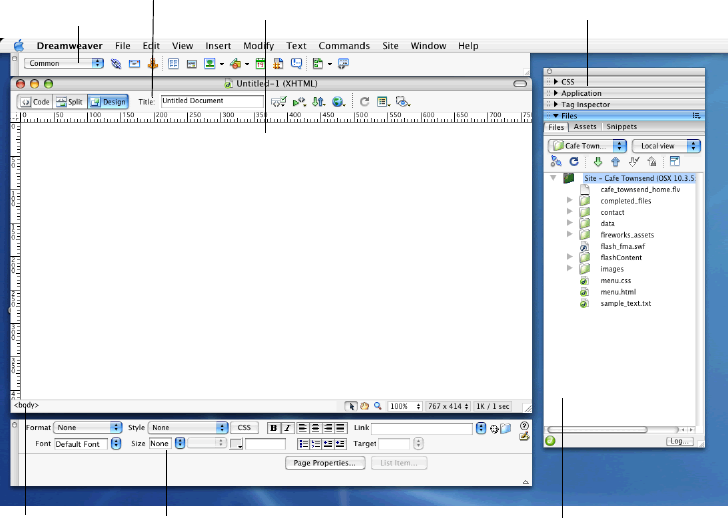
Task: Click the Media insert icon
Action: point(235,64)
